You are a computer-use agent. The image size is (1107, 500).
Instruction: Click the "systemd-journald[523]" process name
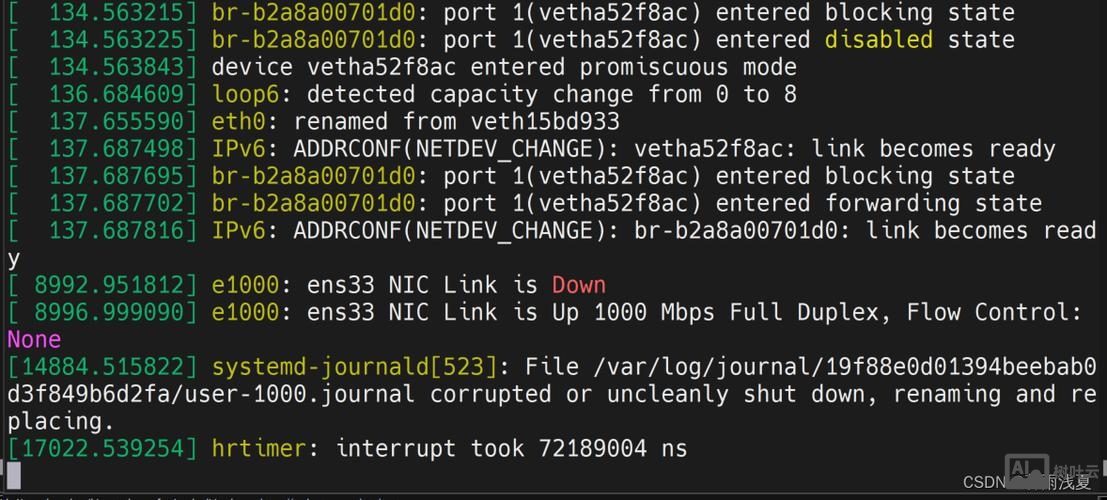[353, 367]
